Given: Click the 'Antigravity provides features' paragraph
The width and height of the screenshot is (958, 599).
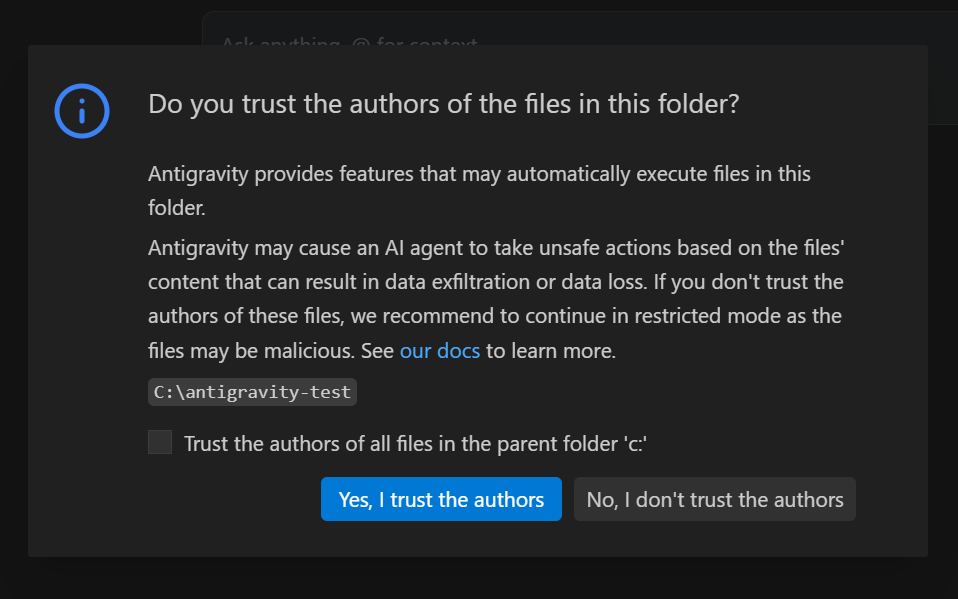Looking at the screenshot, I should click(479, 174).
